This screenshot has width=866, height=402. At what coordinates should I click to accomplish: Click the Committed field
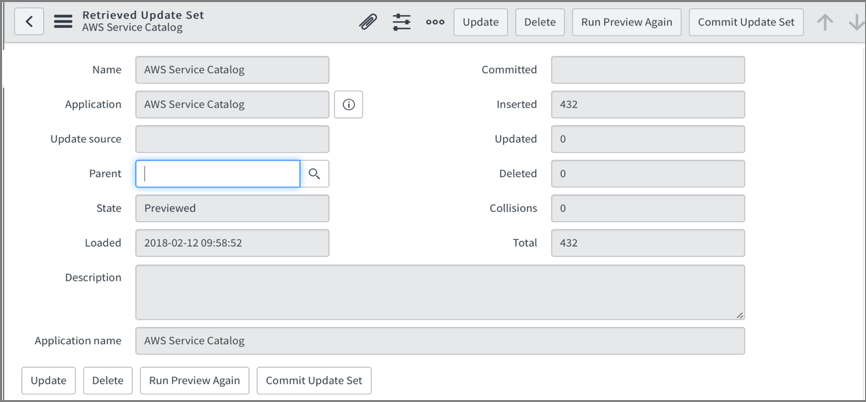point(648,70)
